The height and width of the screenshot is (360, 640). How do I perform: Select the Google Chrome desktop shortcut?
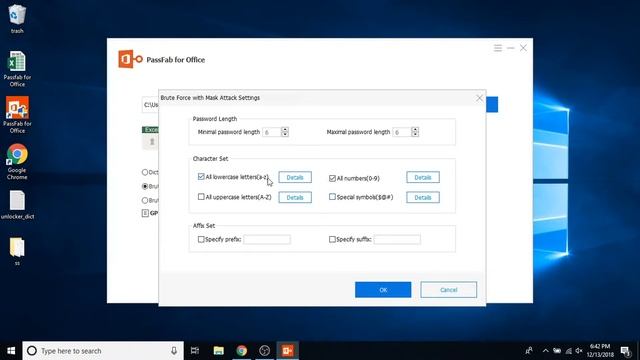point(17,162)
